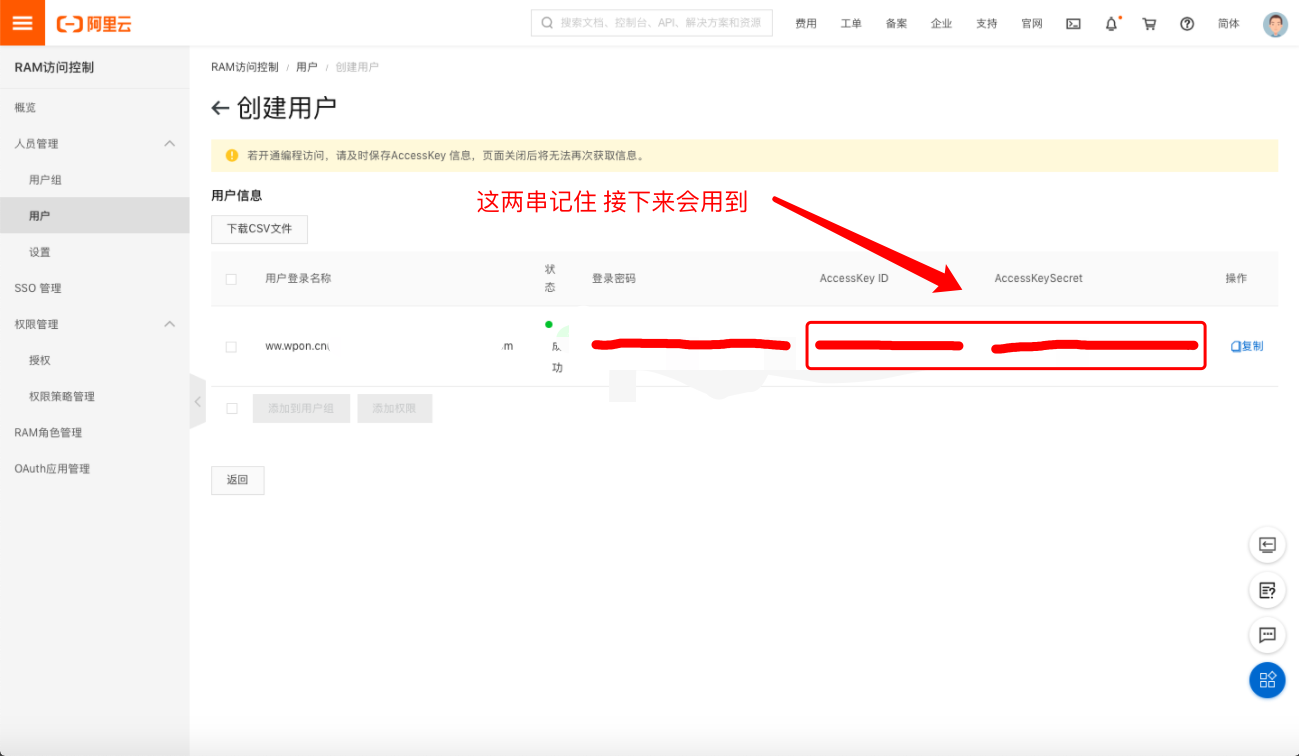Open the help question mark icon
The image size is (1299, 756).
[x=1187, y=24]
